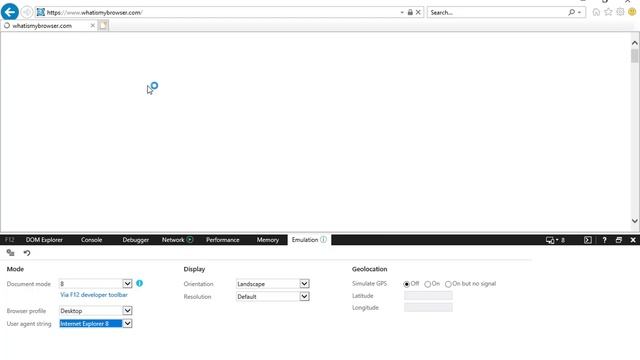Expand the Browser profile dropdown

(x=127, y=311)
